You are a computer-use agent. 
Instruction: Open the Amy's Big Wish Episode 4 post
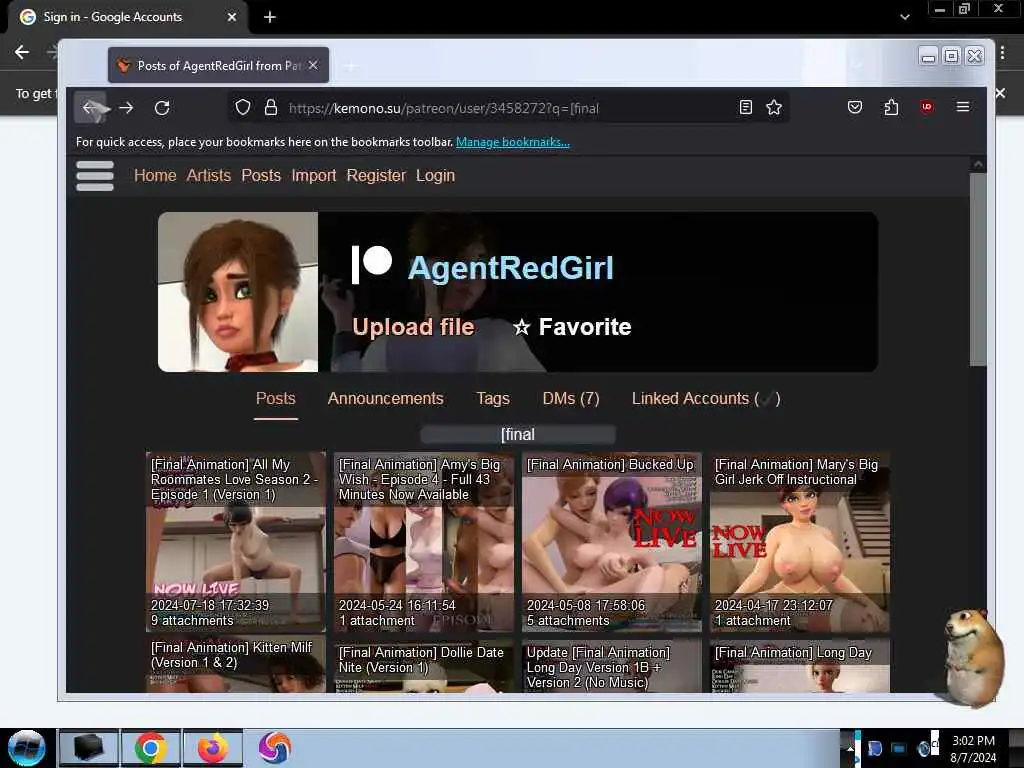[x=424, y=541]
